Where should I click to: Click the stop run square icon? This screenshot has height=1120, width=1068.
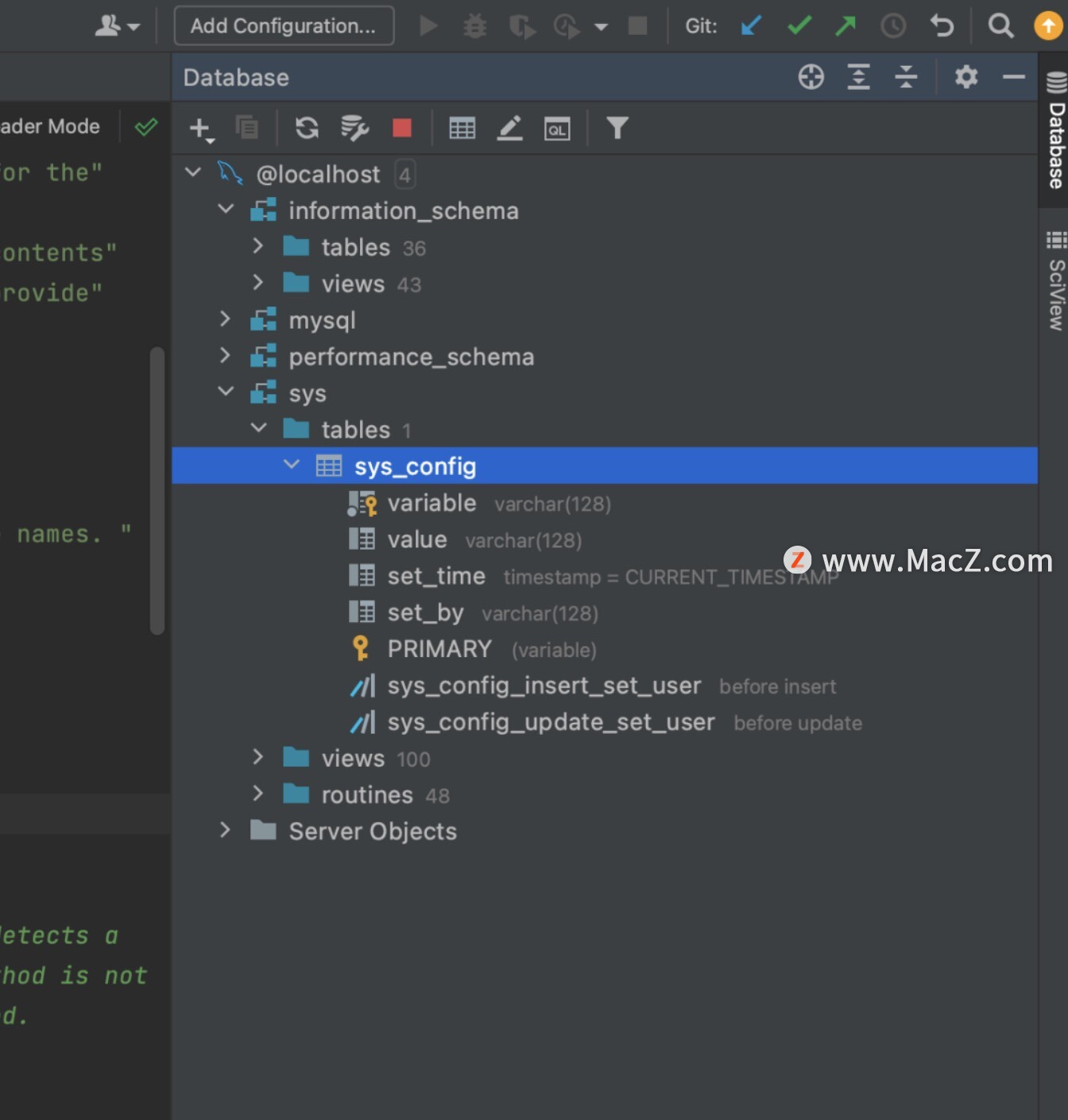(x=637, y=26)
